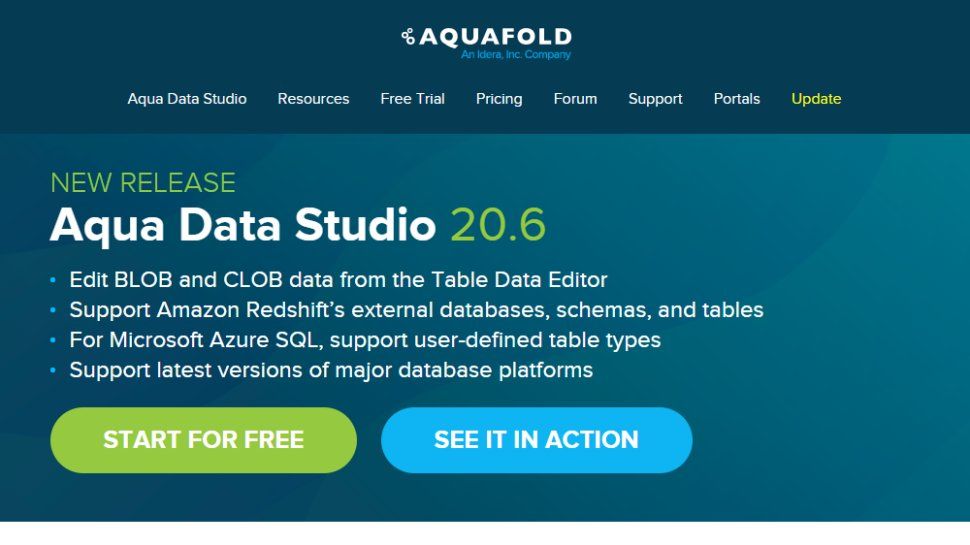The height and width of the screenshot is (545, 970).
Task: Click Portals in the top navigation
Action: click(x=737, y=99)
